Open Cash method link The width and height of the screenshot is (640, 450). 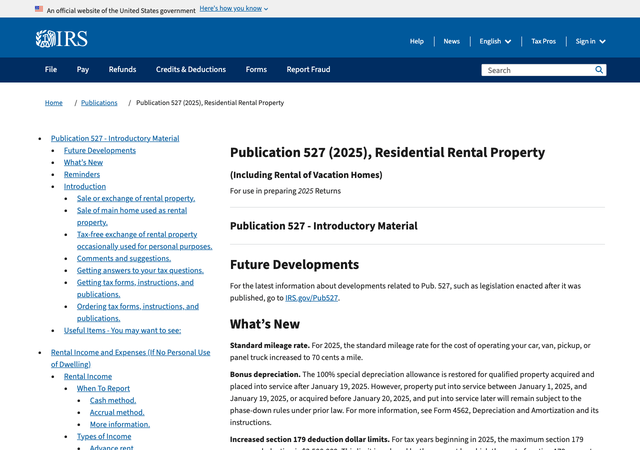113,400
